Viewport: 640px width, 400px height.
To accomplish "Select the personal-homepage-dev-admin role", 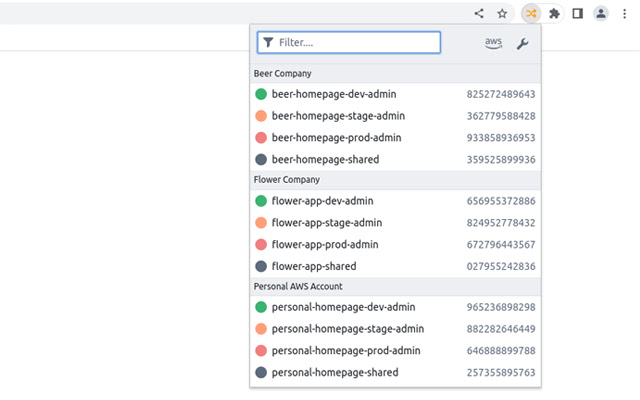I will (x=396, y=307).
